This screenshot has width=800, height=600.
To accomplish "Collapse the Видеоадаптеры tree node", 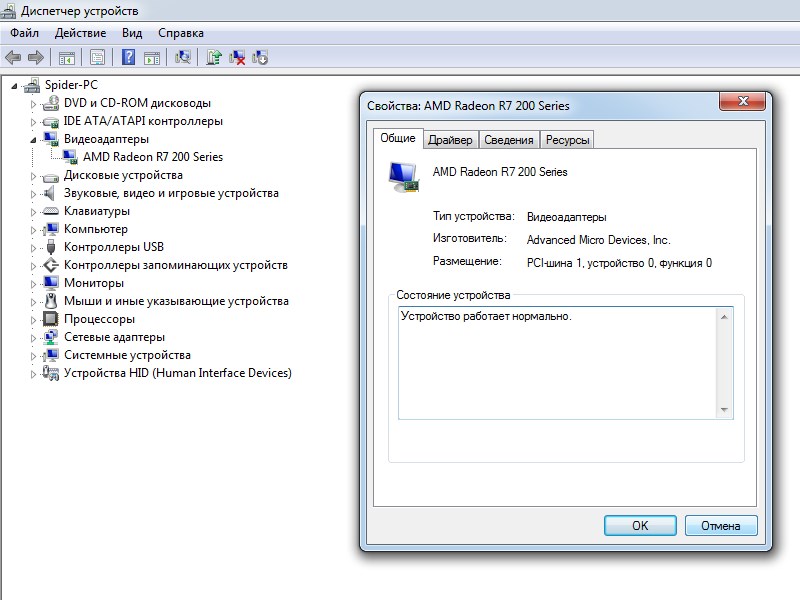I will click(x=33, y=139).
